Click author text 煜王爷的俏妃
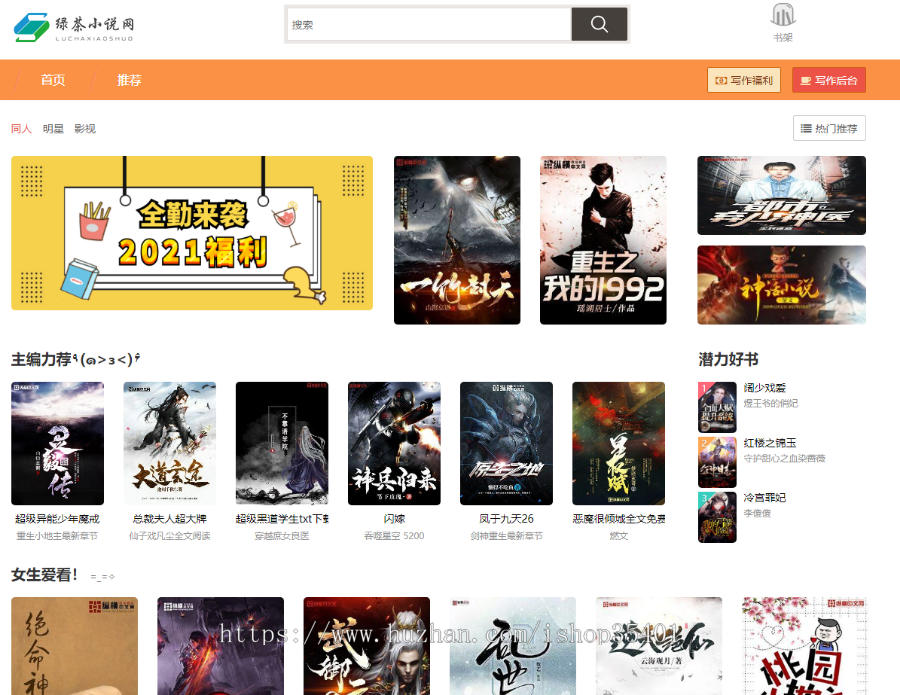This screenshot has width=900, height=695. click(x=771, y=403)
